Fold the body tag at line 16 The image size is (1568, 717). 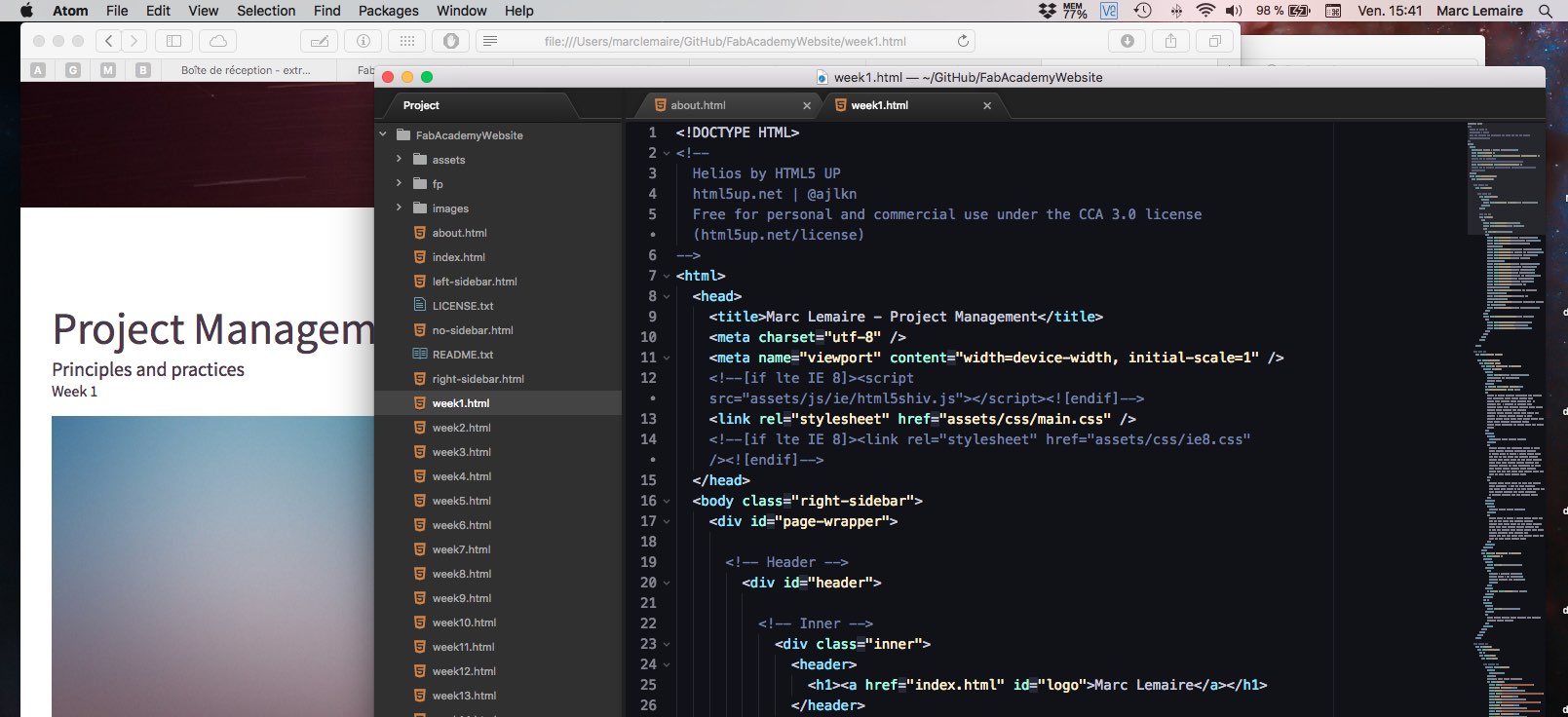(x=667, y=501)
